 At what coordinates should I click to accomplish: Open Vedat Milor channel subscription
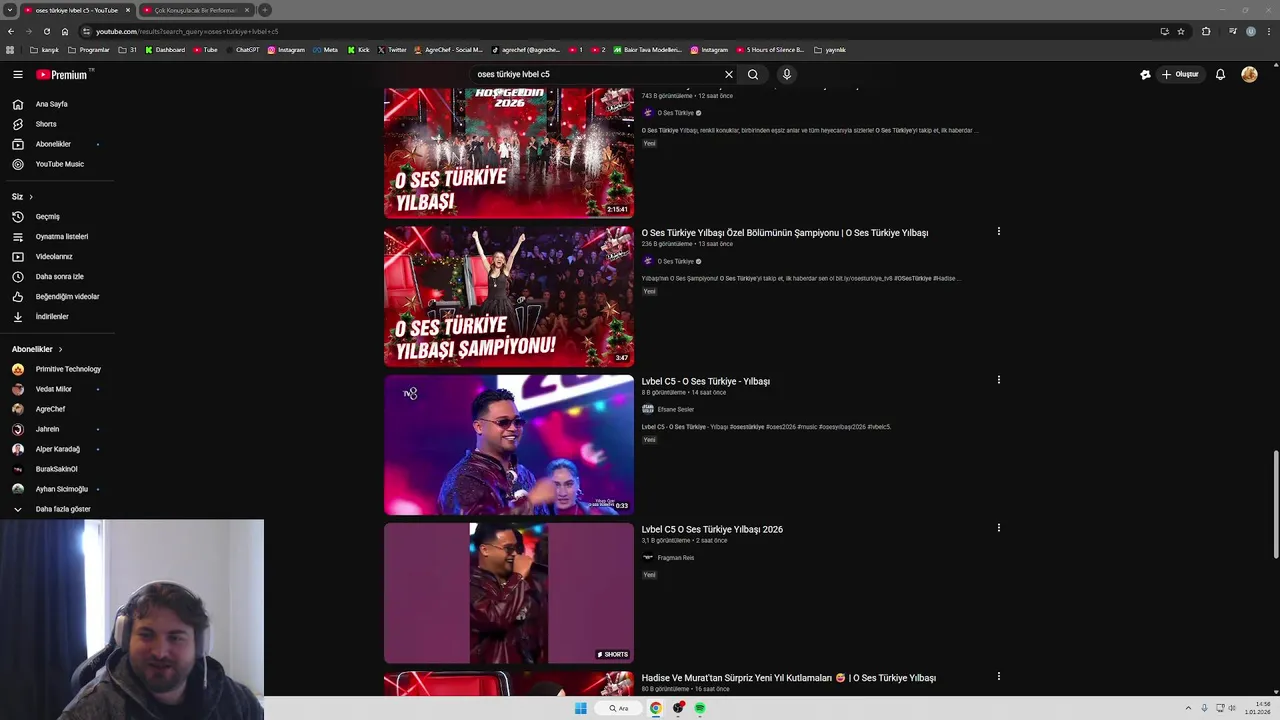point(54,389)
